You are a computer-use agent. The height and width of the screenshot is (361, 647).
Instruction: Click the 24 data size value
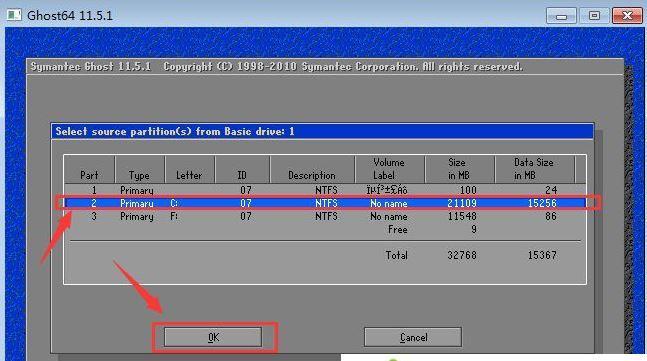pos(550,190)
